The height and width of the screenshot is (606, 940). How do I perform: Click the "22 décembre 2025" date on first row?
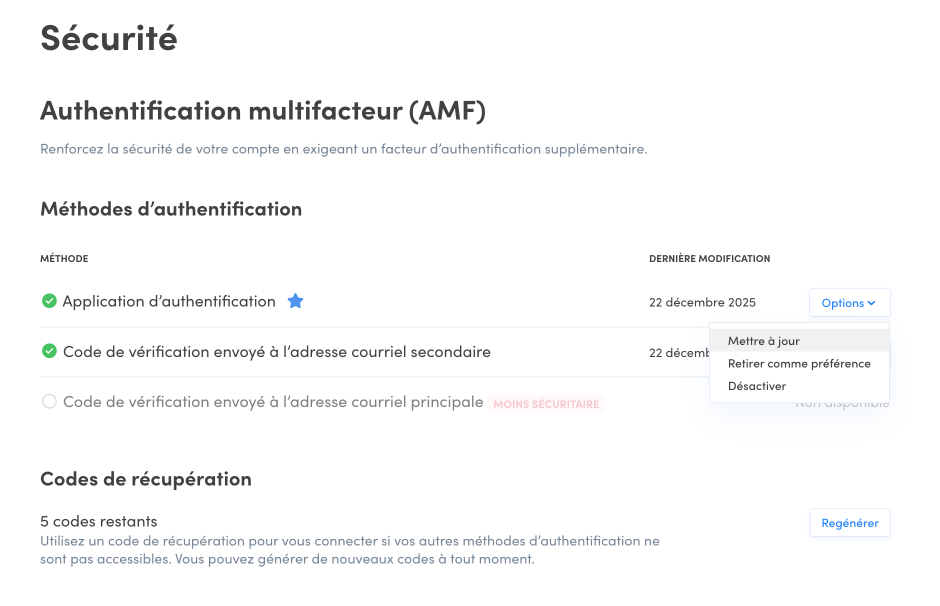pos(702,303)
